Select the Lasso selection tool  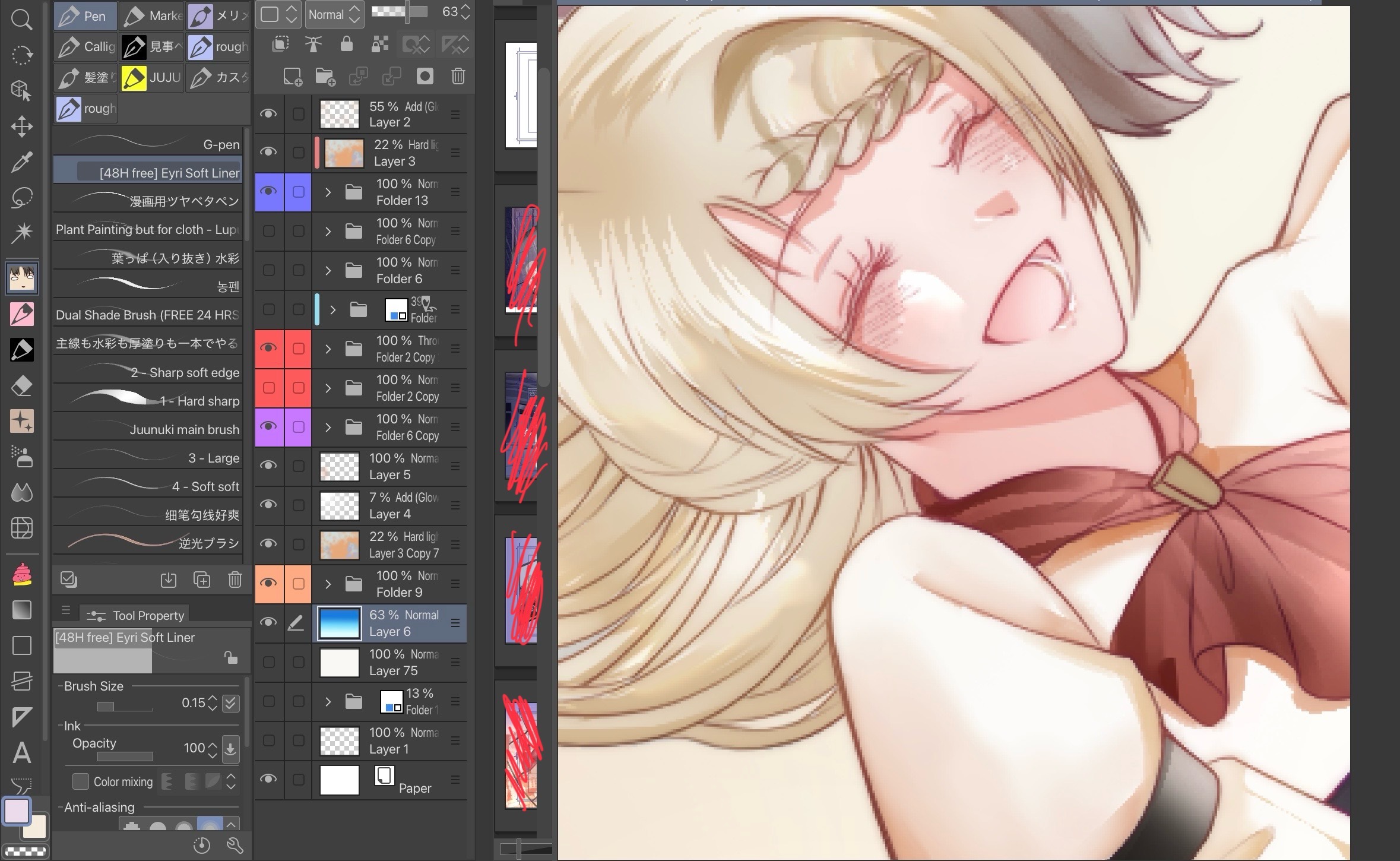(21, 197)
